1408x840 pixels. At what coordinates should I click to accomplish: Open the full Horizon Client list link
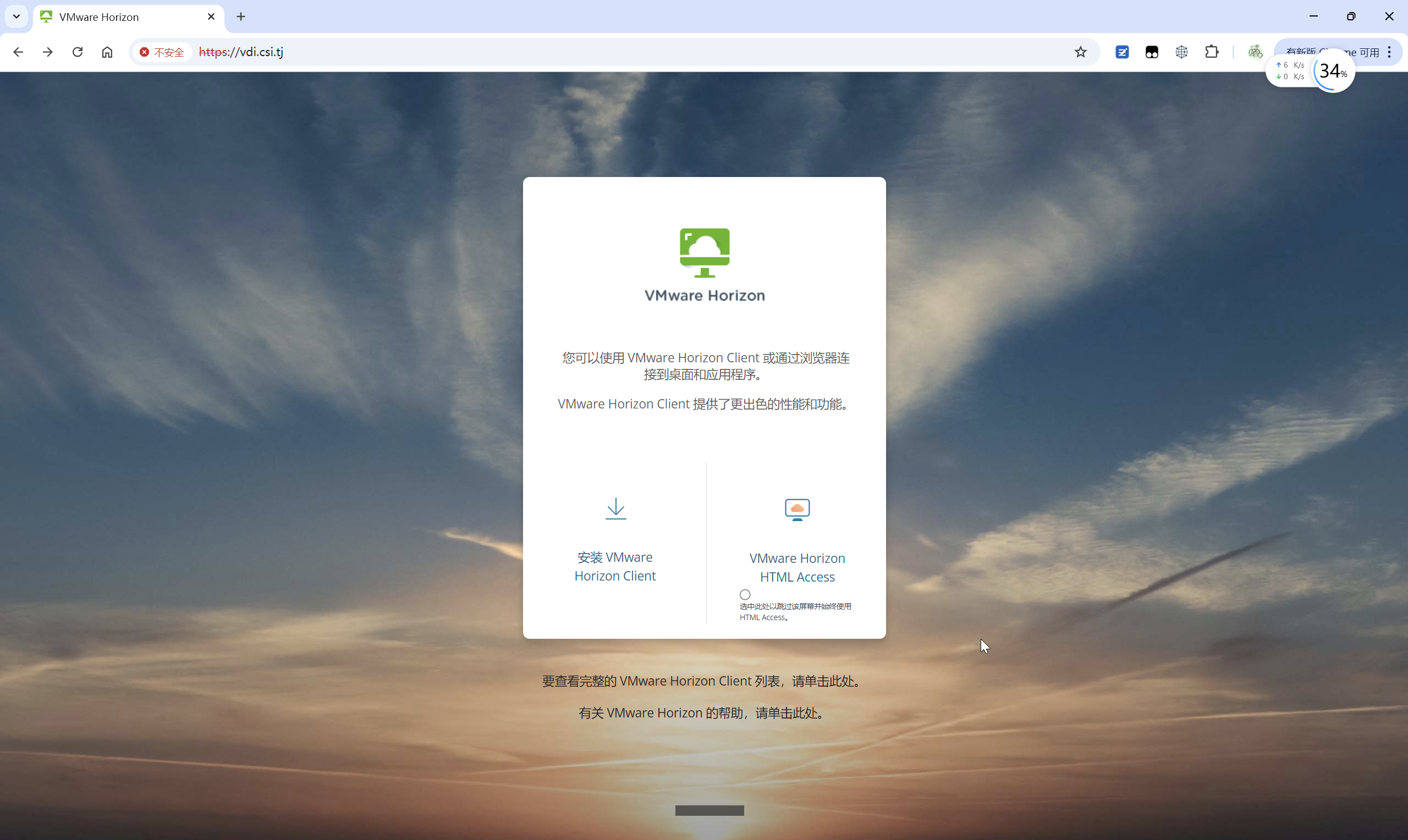point(702,681)
